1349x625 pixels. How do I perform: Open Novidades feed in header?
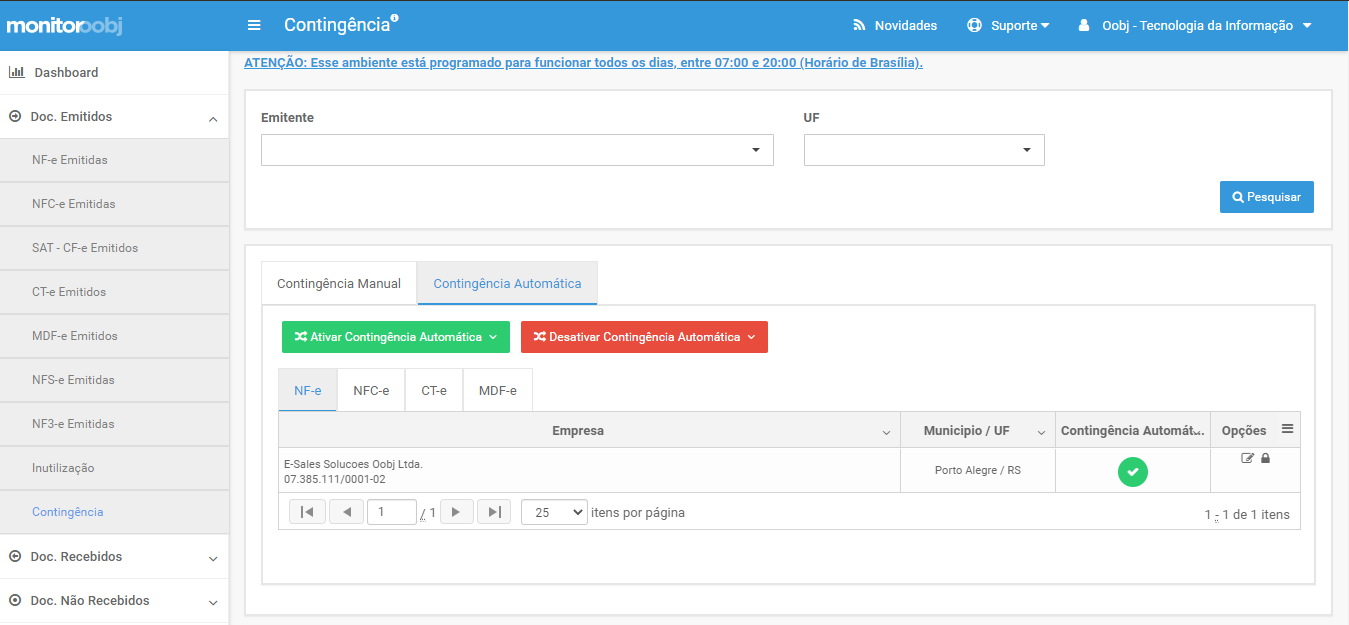[x=894, y=25]
